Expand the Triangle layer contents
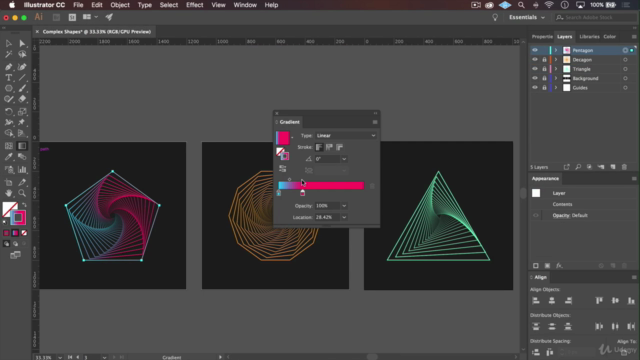The height and width of the screenshot is (360, 640). pos(556,69)
